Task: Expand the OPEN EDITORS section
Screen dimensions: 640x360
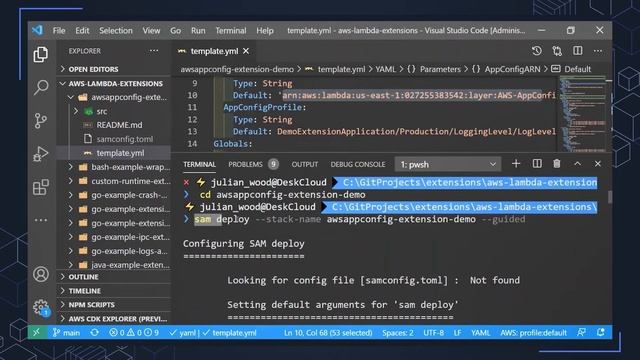Action: 113,69
